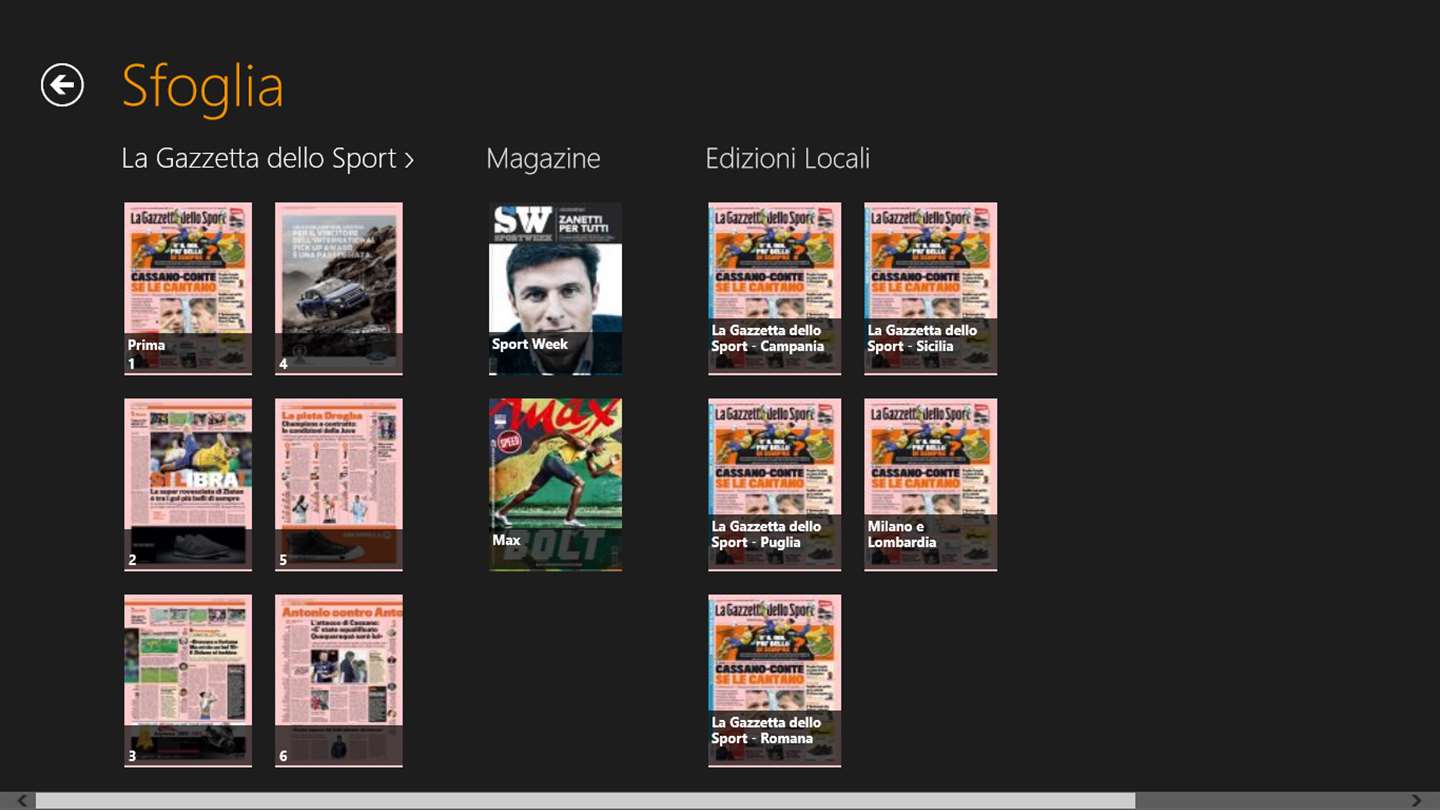Click the Edizioni Locali section heading
Viewport: 1440px width, 810px height.
pyautogui.click(x=787, y=158)
